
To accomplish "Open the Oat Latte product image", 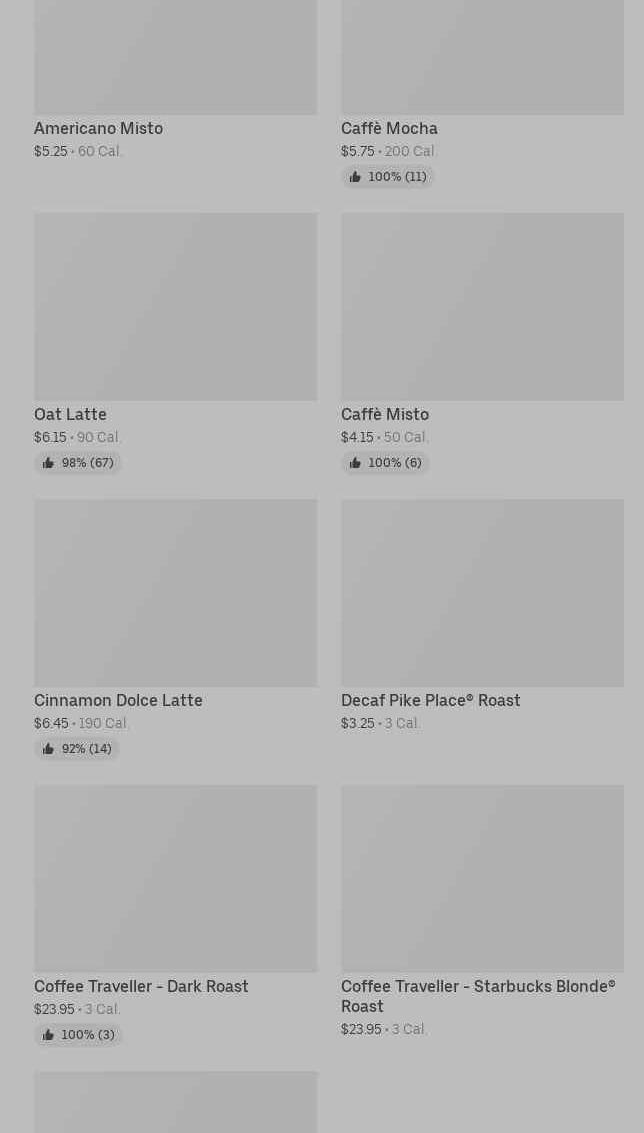I will [x=175, y=306].
